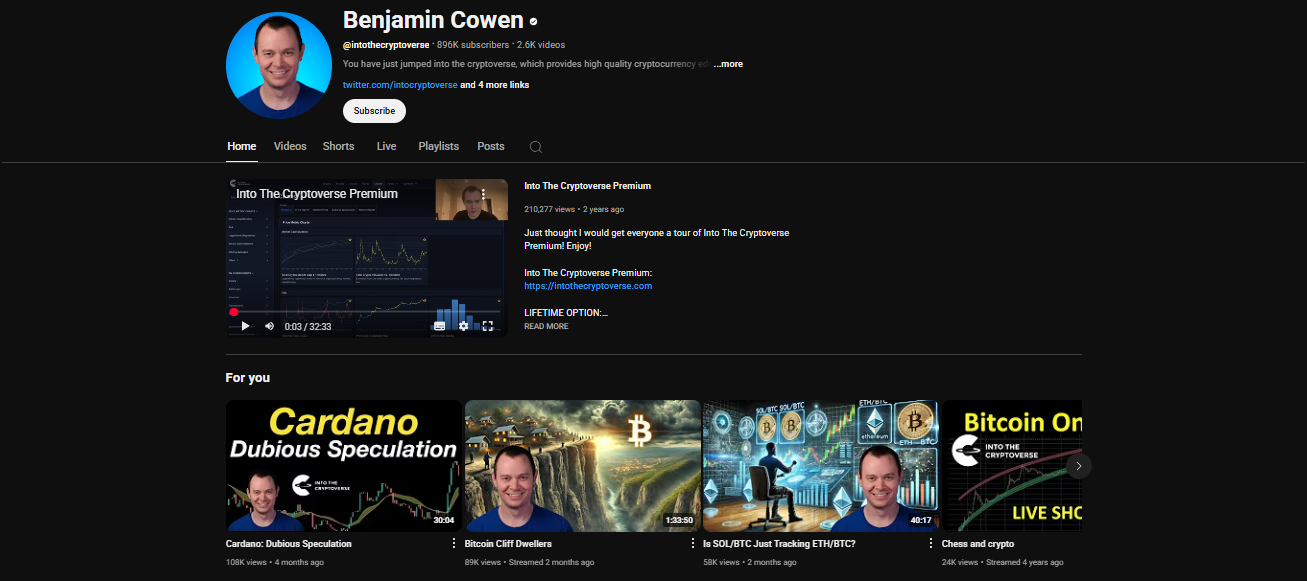Subscribe to the channel

374,110
